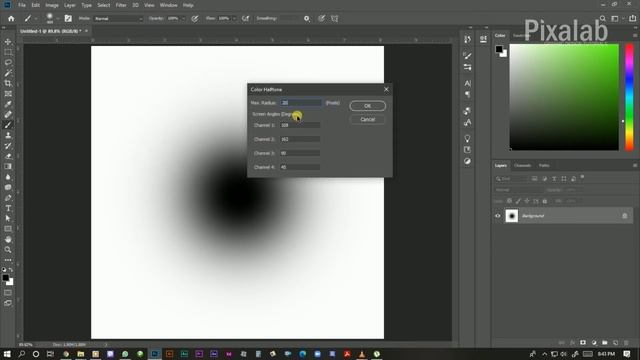Screen dimensions: 640x360
Task: Click OK in Color Halftone dialog
Action: tap(367, 106)
